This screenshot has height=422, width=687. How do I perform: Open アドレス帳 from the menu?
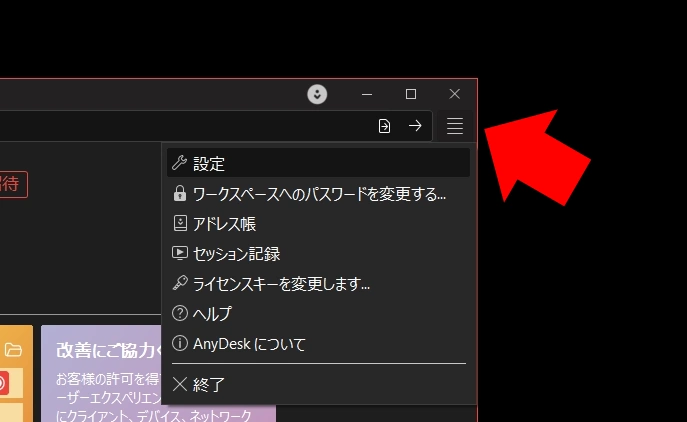[x=319, y=223]
